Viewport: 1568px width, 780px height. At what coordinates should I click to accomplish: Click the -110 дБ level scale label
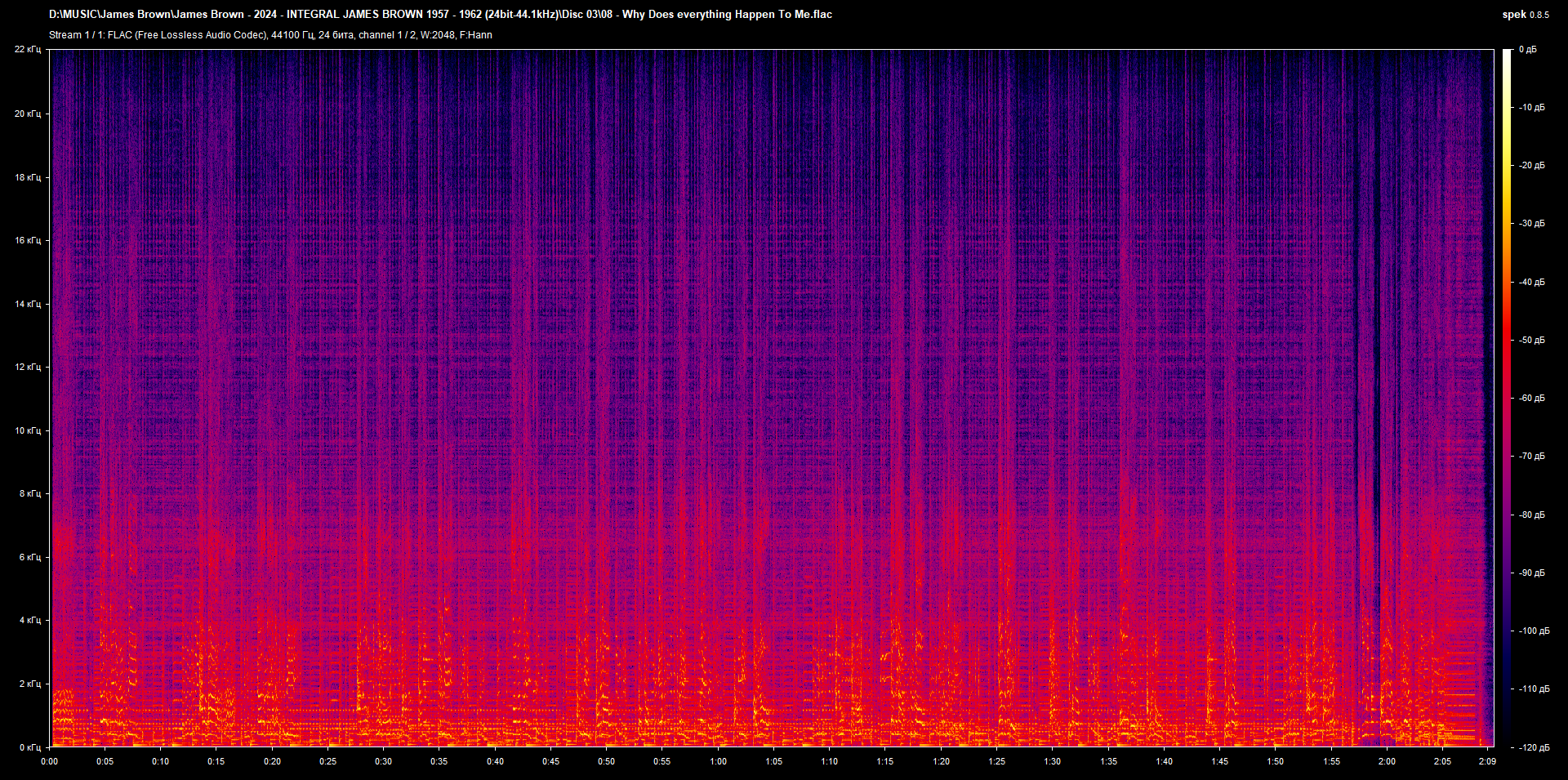coord(1533,689)
